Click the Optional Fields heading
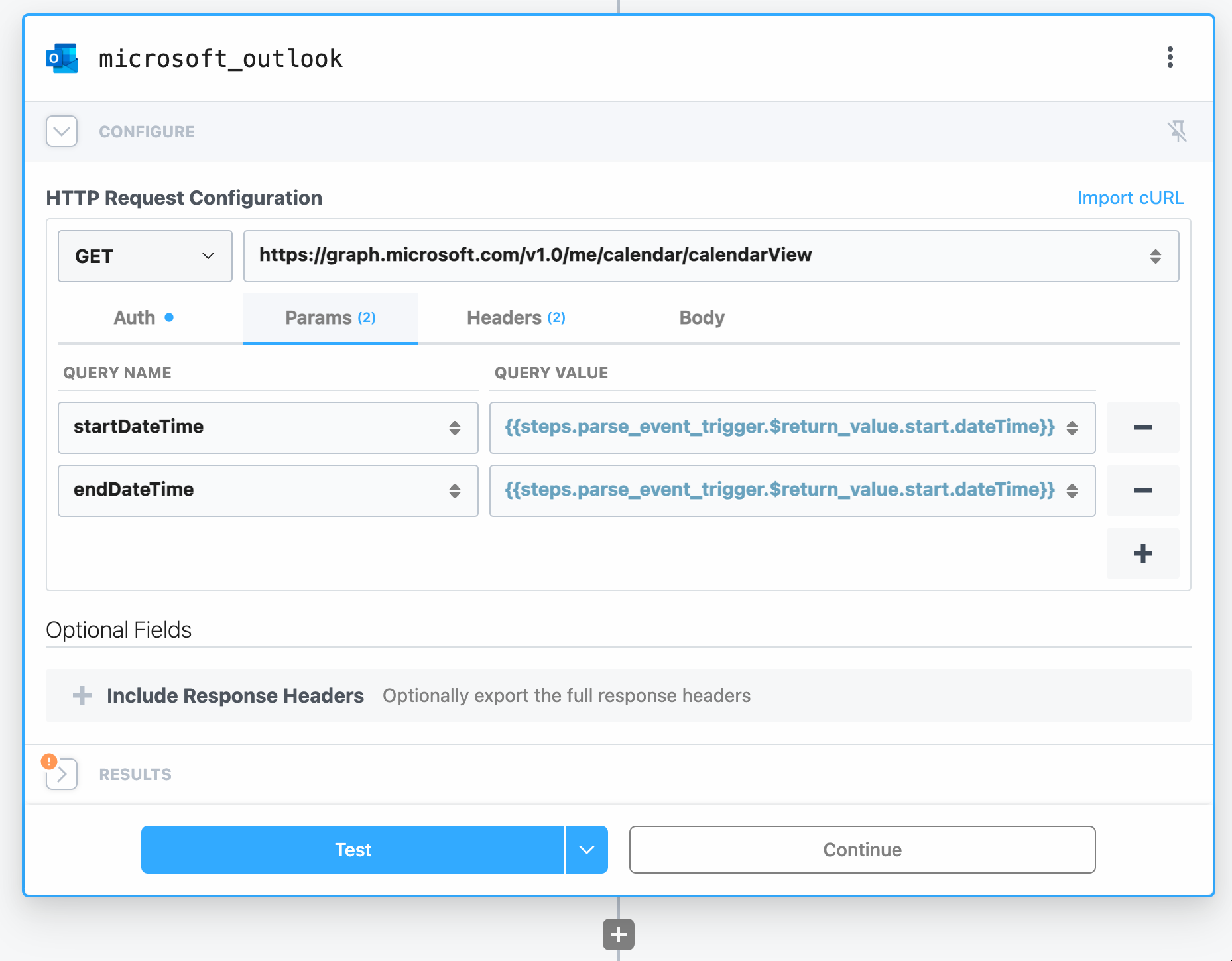This screenshot has height=961, width=1232. coord(119,630)
